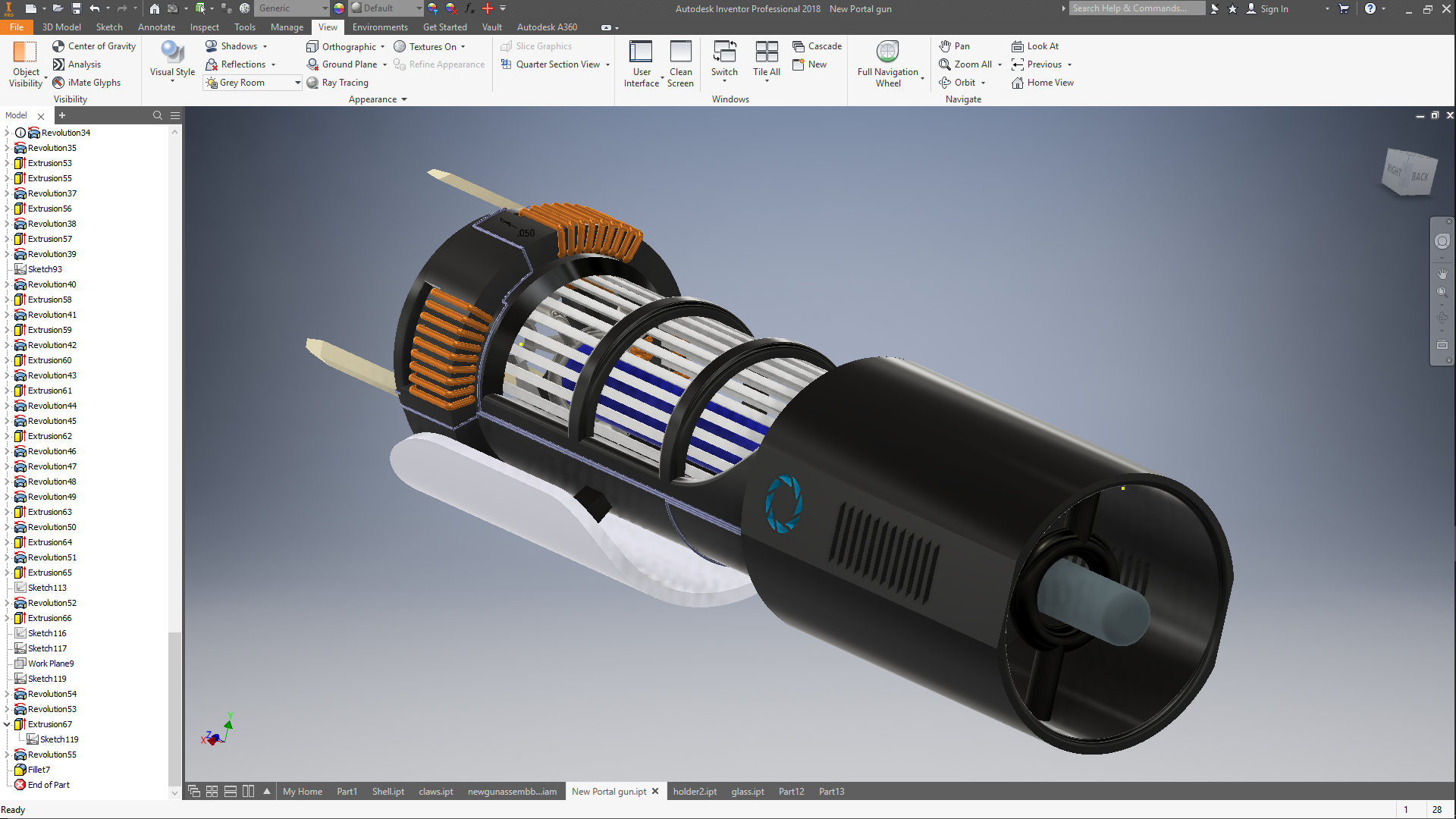The image size is (1456, 819).
Task: Activate Clean Screen mode
Action: click(680, 64)
